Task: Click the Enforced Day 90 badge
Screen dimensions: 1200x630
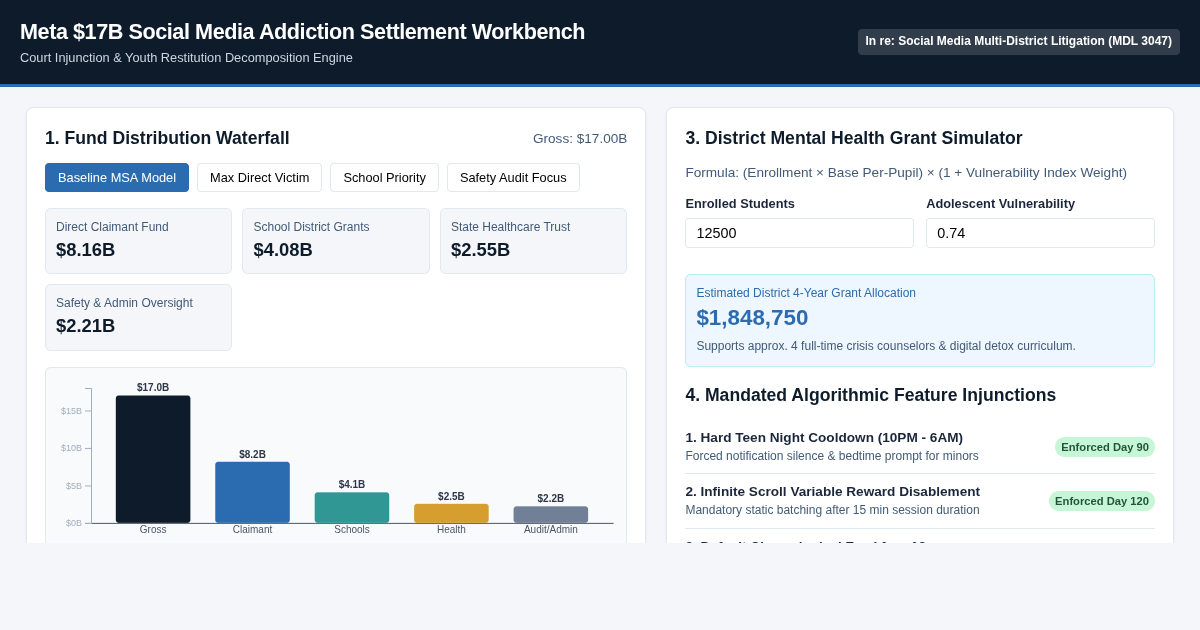Action: (1105, 447)
